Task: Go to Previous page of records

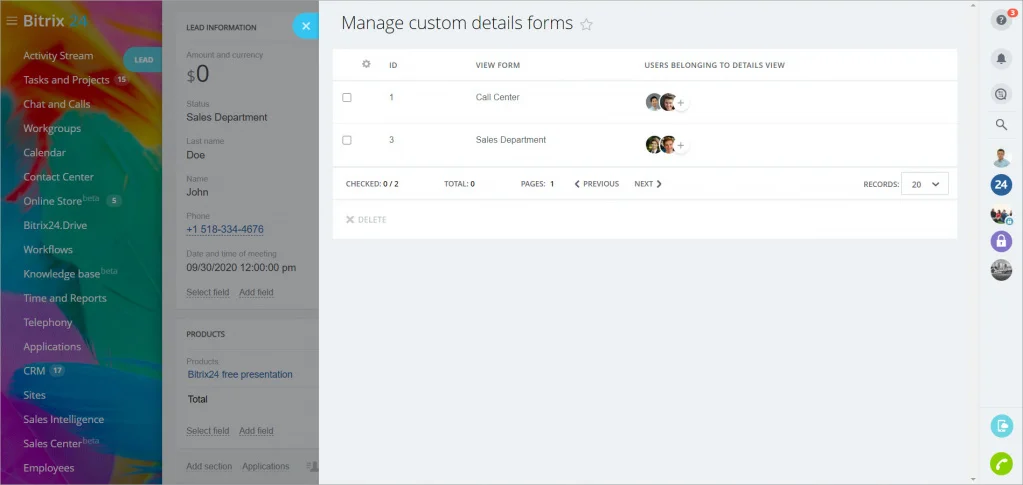Action: tap(596, 184)
